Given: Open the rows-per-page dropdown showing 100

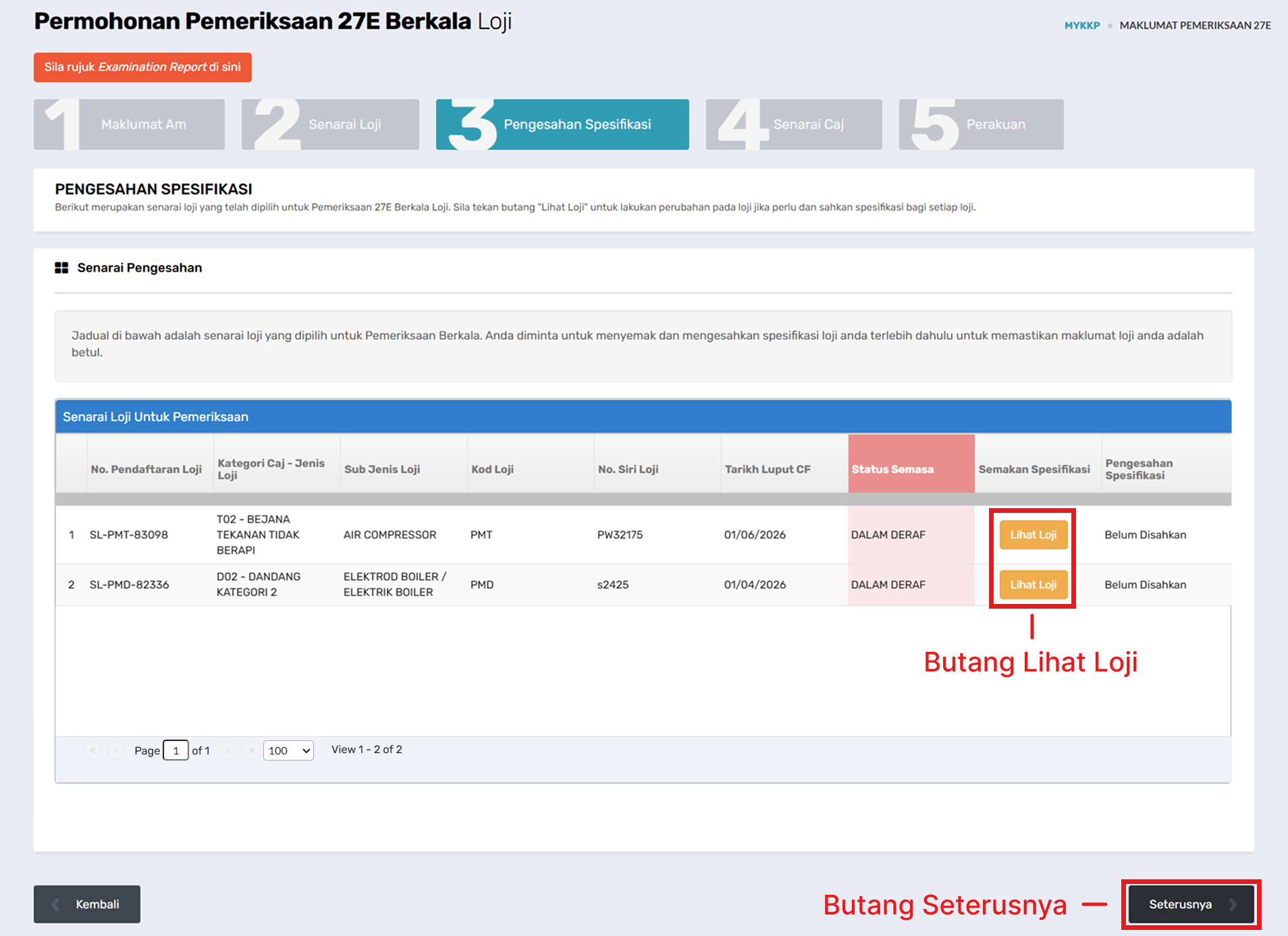Looking at the screenshot, I should pyautogui.click(x=288, y=750).
